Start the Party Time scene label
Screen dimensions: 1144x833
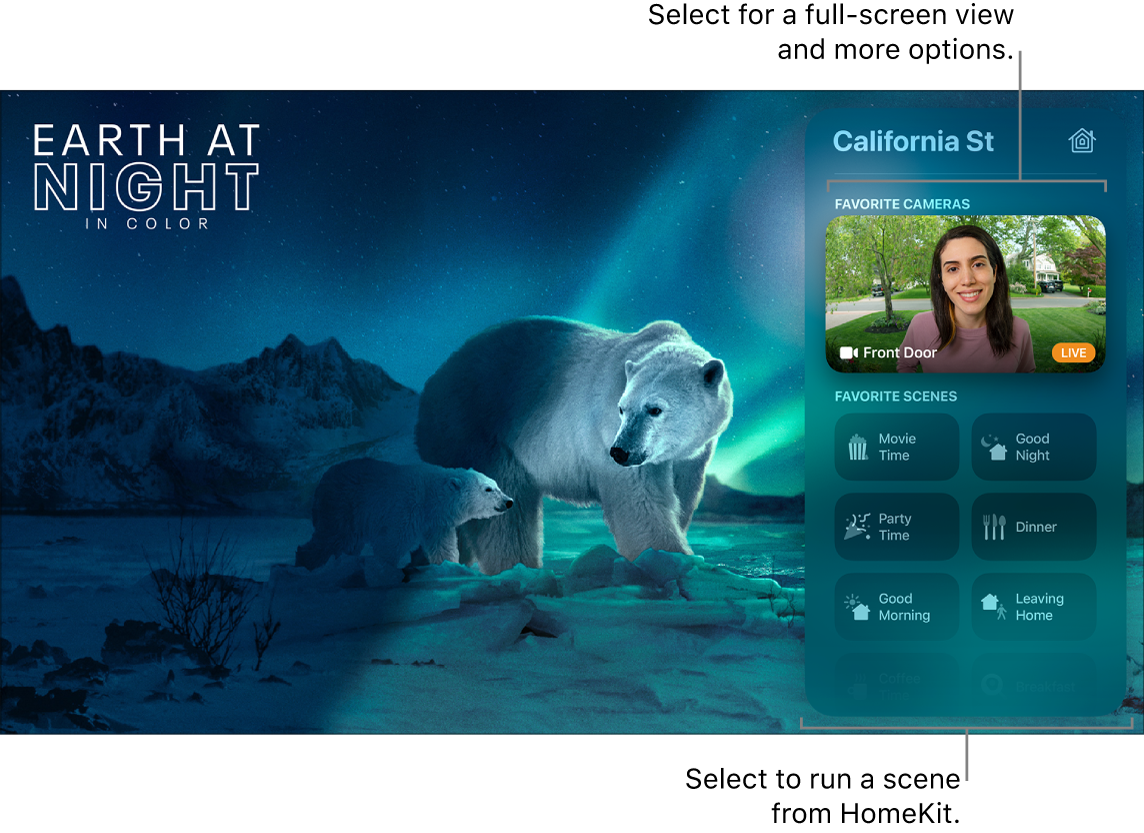pyautogui.click(x=894, y=527)
